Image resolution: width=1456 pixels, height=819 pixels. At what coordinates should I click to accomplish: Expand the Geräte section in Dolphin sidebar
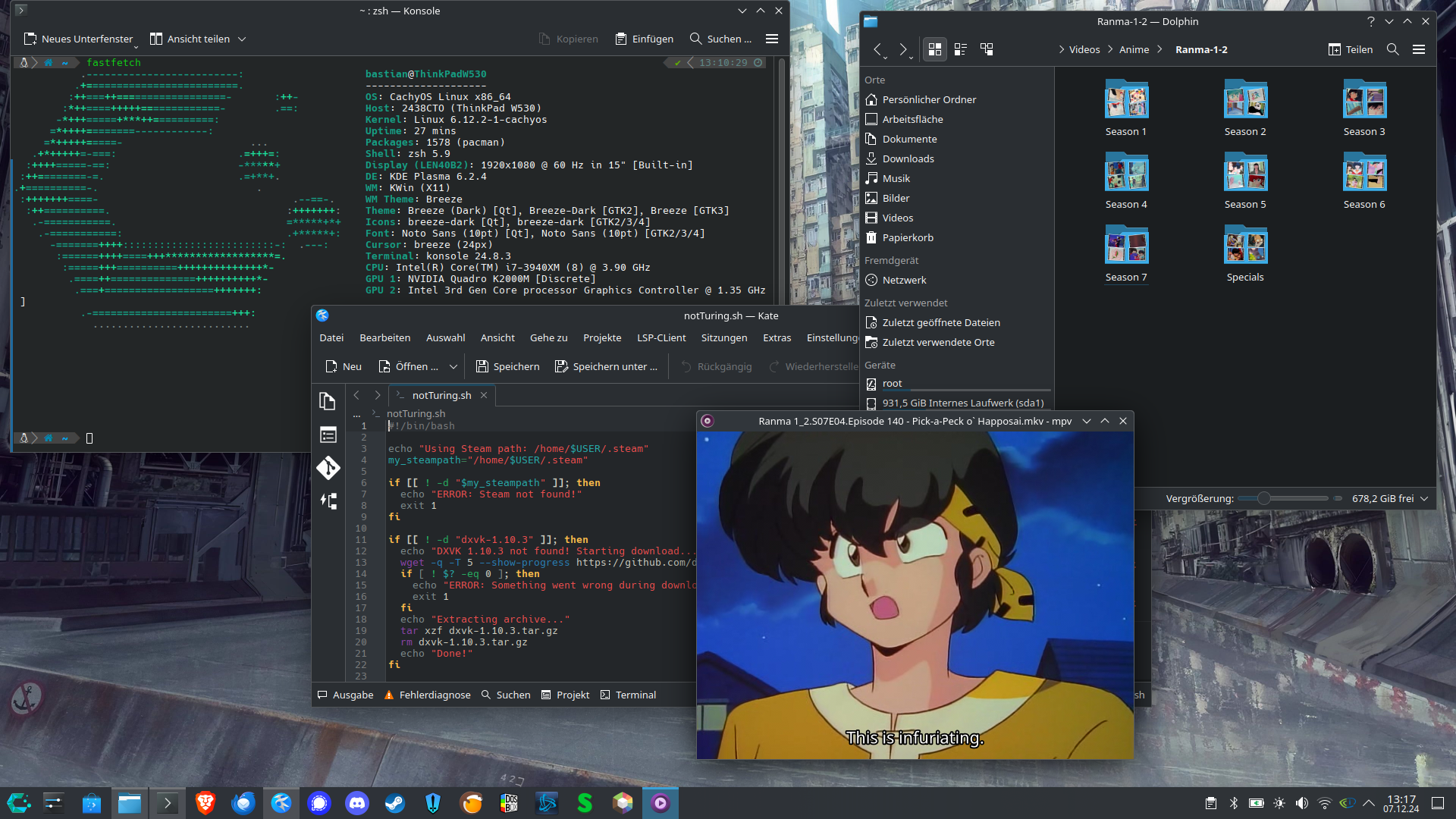(877, 364)
